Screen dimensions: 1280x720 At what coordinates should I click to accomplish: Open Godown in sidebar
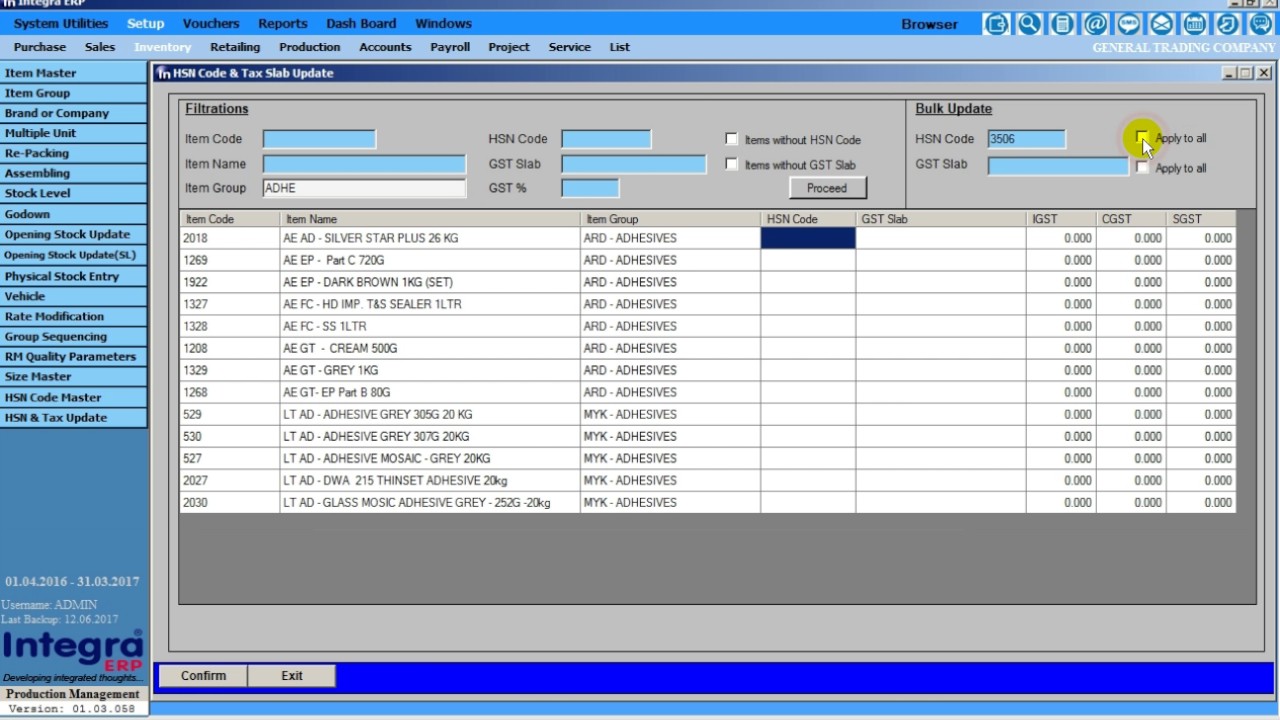[x=74, y=214]
